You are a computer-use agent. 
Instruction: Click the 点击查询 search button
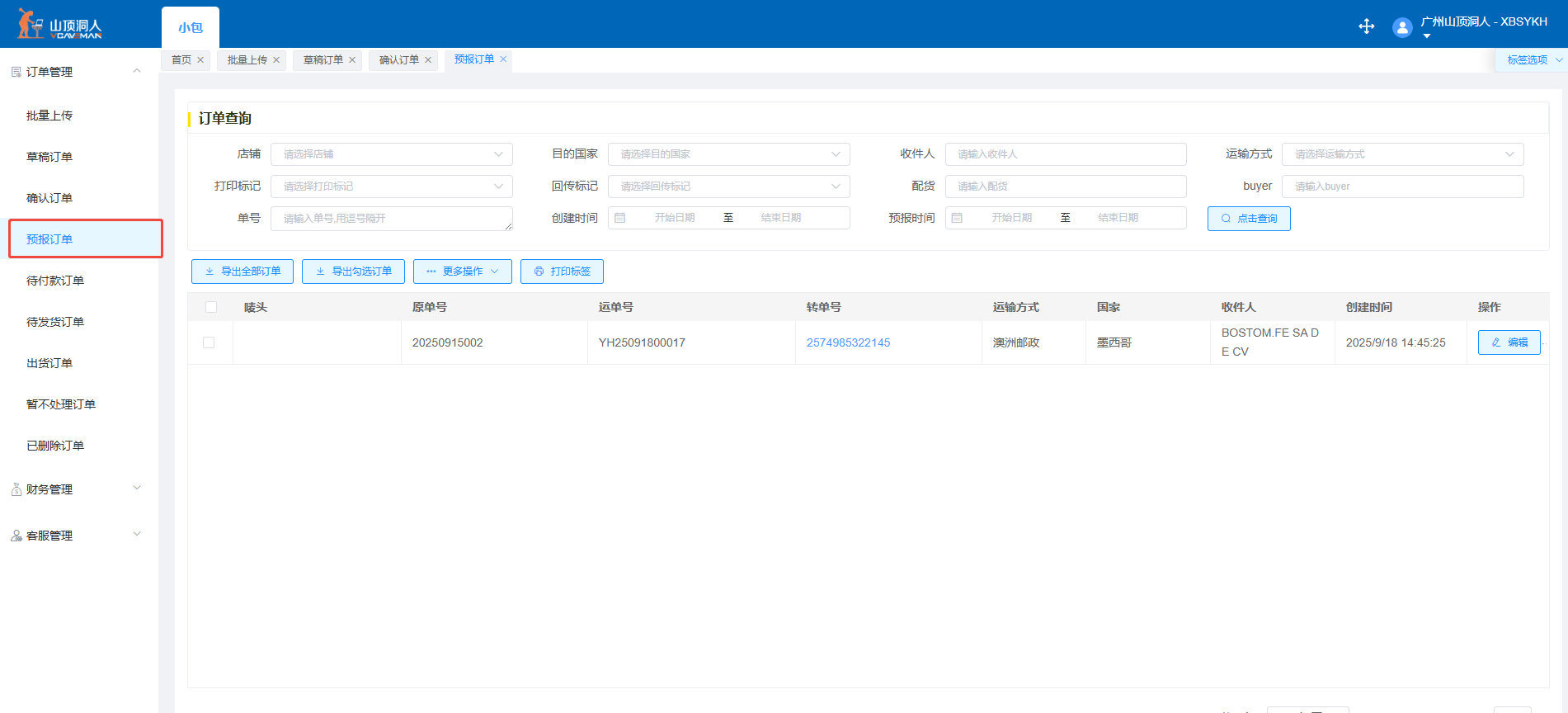(x=1248, y=219)
